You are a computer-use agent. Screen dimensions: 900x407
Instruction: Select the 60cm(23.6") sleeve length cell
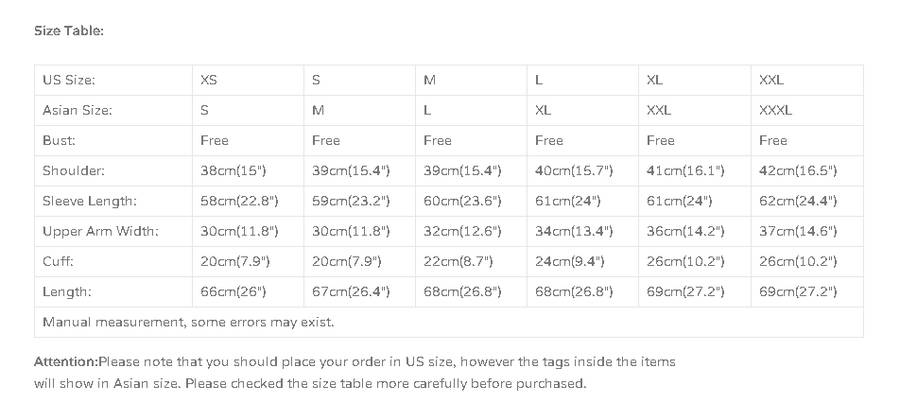[x=462, y=201]
